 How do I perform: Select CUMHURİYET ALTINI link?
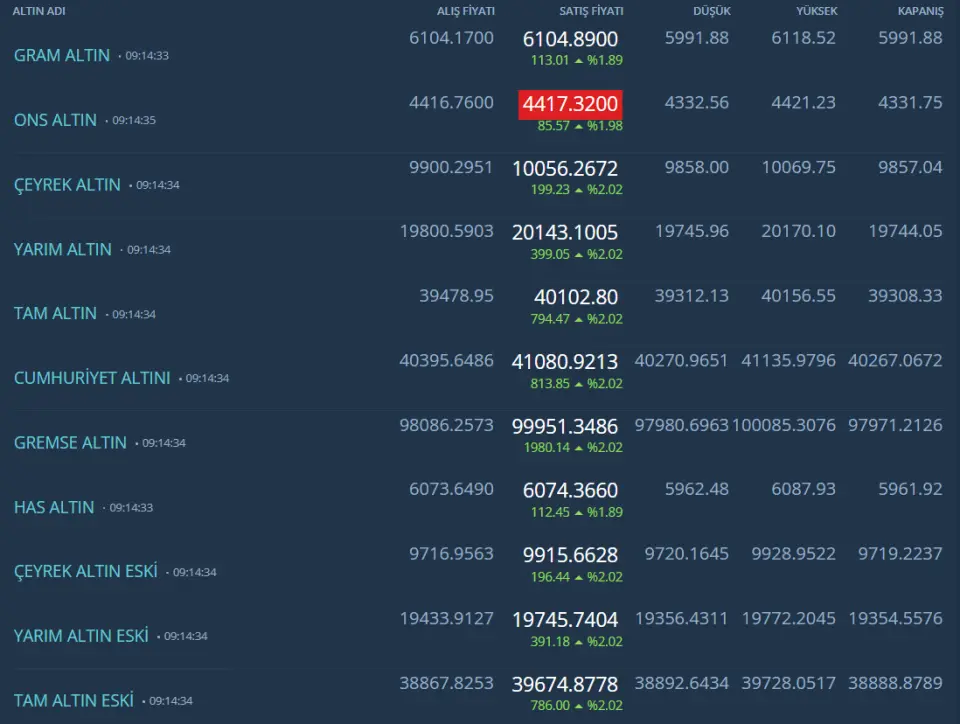[92, 378]
